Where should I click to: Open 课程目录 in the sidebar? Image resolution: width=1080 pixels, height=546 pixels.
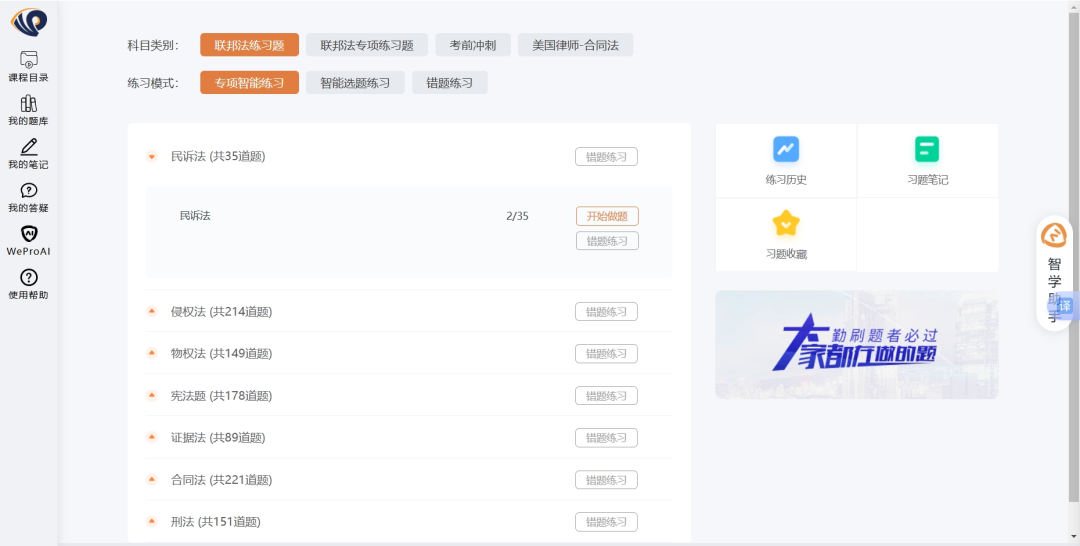pos(28,67)
